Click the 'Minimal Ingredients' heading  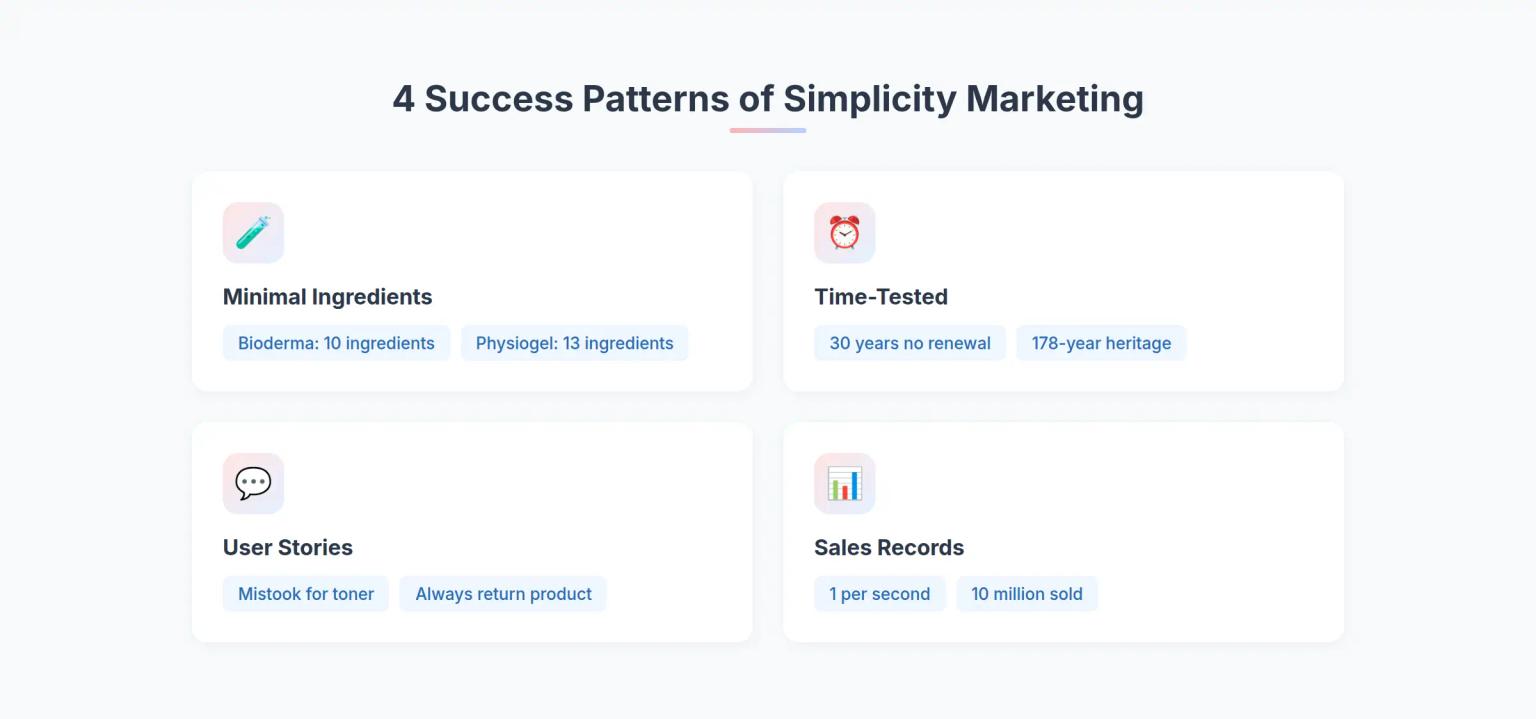click(x=327, y=297)
